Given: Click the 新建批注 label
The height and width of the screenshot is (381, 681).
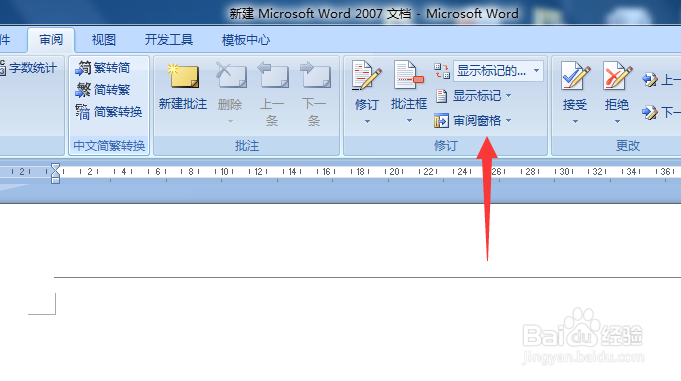Looking at the screenshot, I should pos(183,104).
